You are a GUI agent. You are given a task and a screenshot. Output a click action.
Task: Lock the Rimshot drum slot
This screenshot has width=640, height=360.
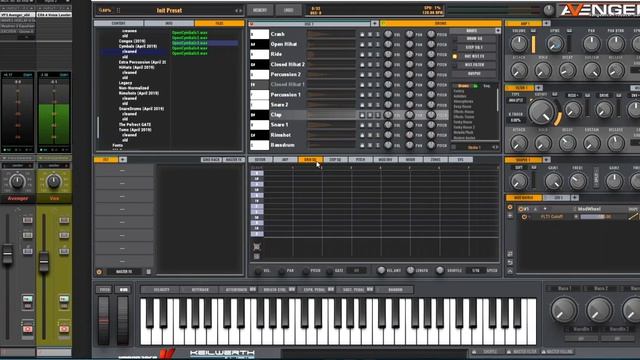point(362,135)
